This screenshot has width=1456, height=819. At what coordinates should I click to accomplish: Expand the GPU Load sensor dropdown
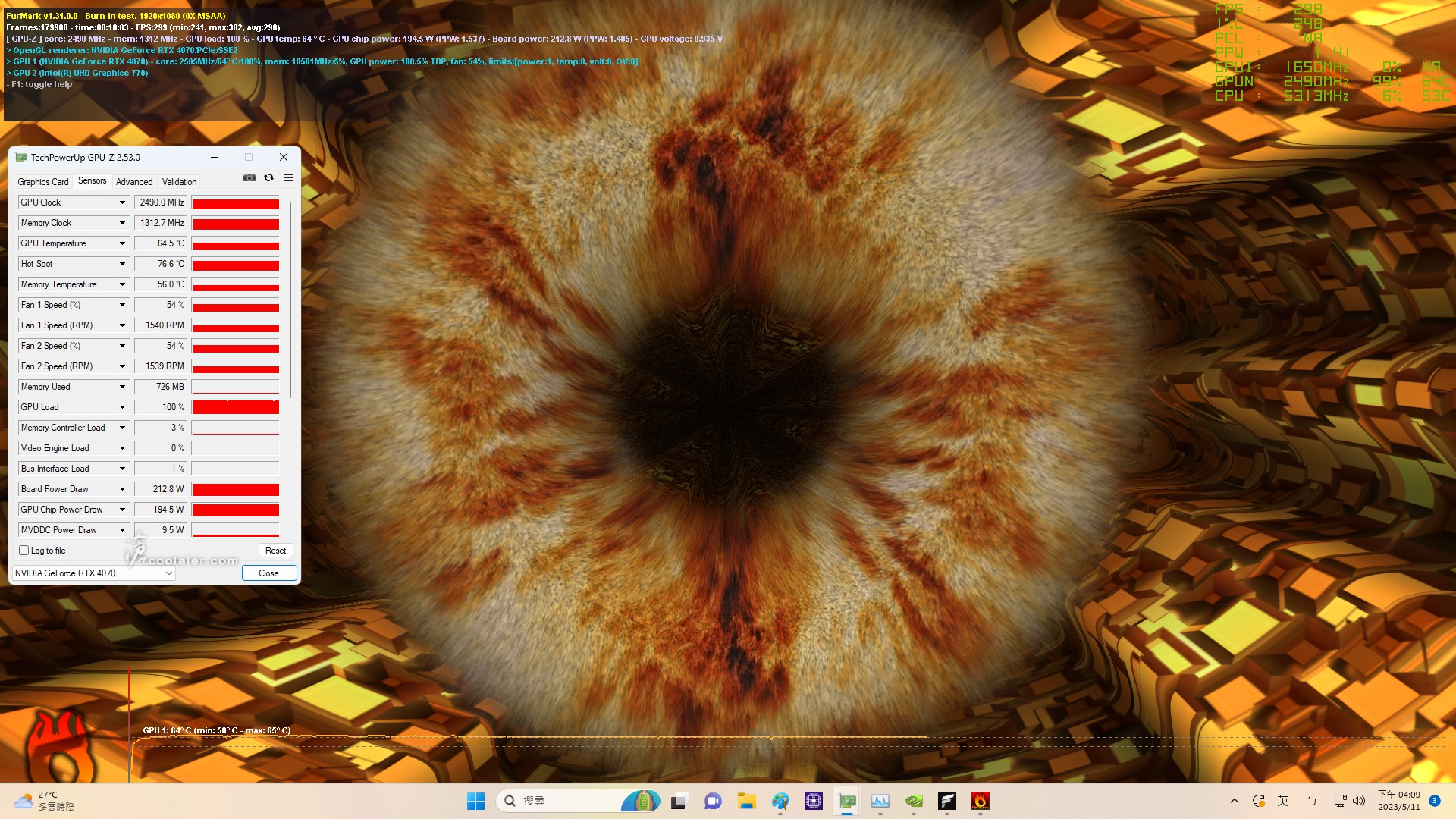(x=122, y=407)
